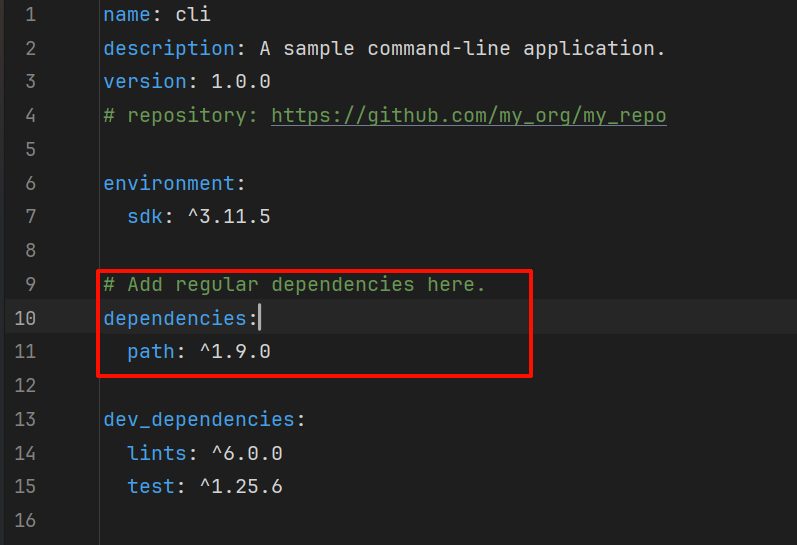
Task: Click the test version ^1.25.6
Action: (x=241, y=487)
